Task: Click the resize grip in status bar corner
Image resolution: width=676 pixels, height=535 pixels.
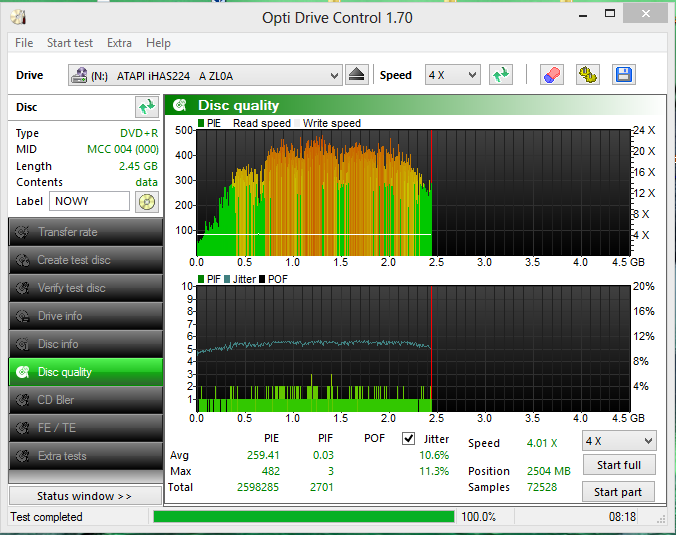Action: click(661, 520)
